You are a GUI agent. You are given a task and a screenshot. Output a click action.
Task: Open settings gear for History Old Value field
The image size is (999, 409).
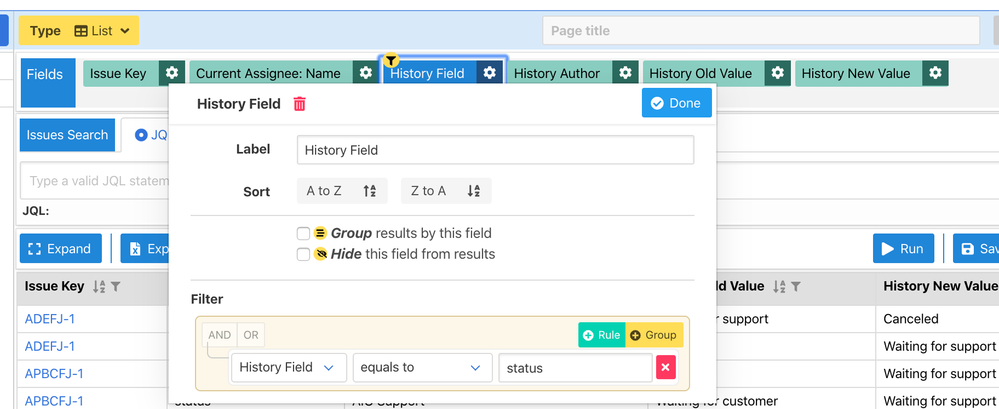tap(777, 73)
